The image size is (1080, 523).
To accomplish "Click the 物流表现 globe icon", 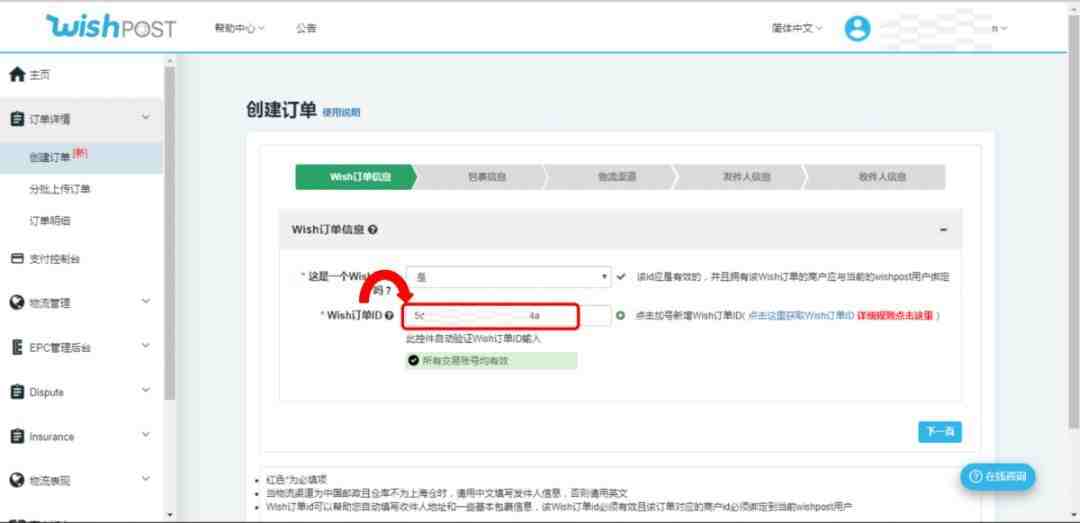I will click(x=17, y=480).
